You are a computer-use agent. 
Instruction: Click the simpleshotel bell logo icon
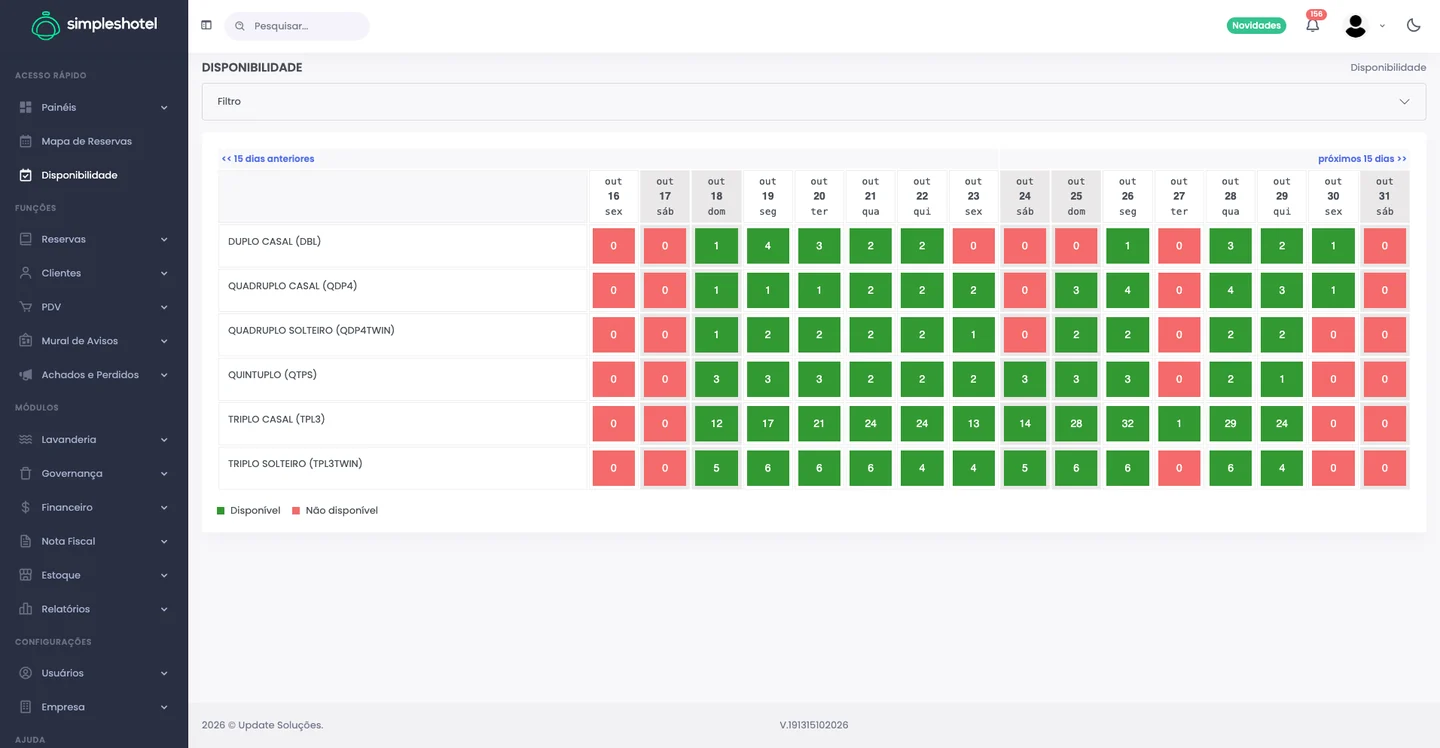coord(45,25)
